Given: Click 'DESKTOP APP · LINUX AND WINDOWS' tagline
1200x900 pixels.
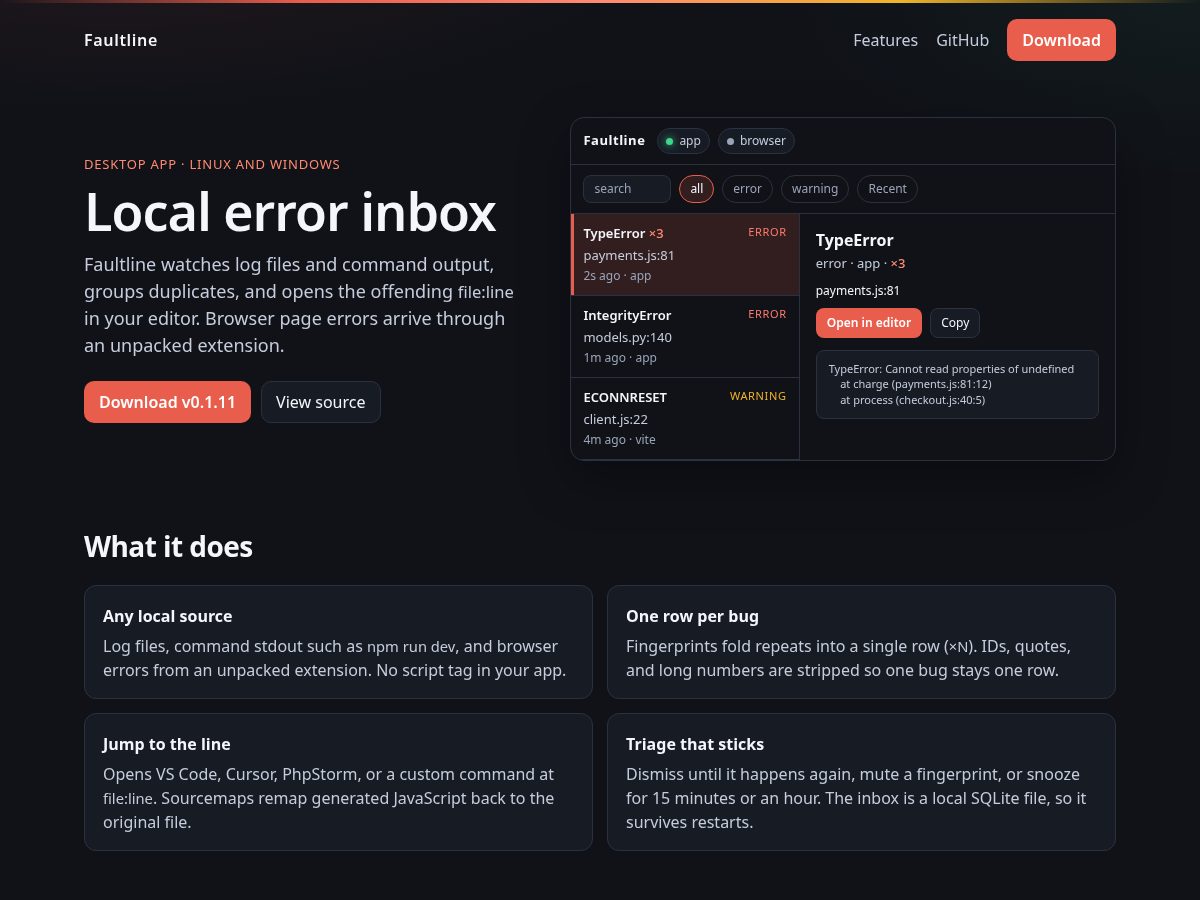Looking at the screenshot, I should pos(212,164).
